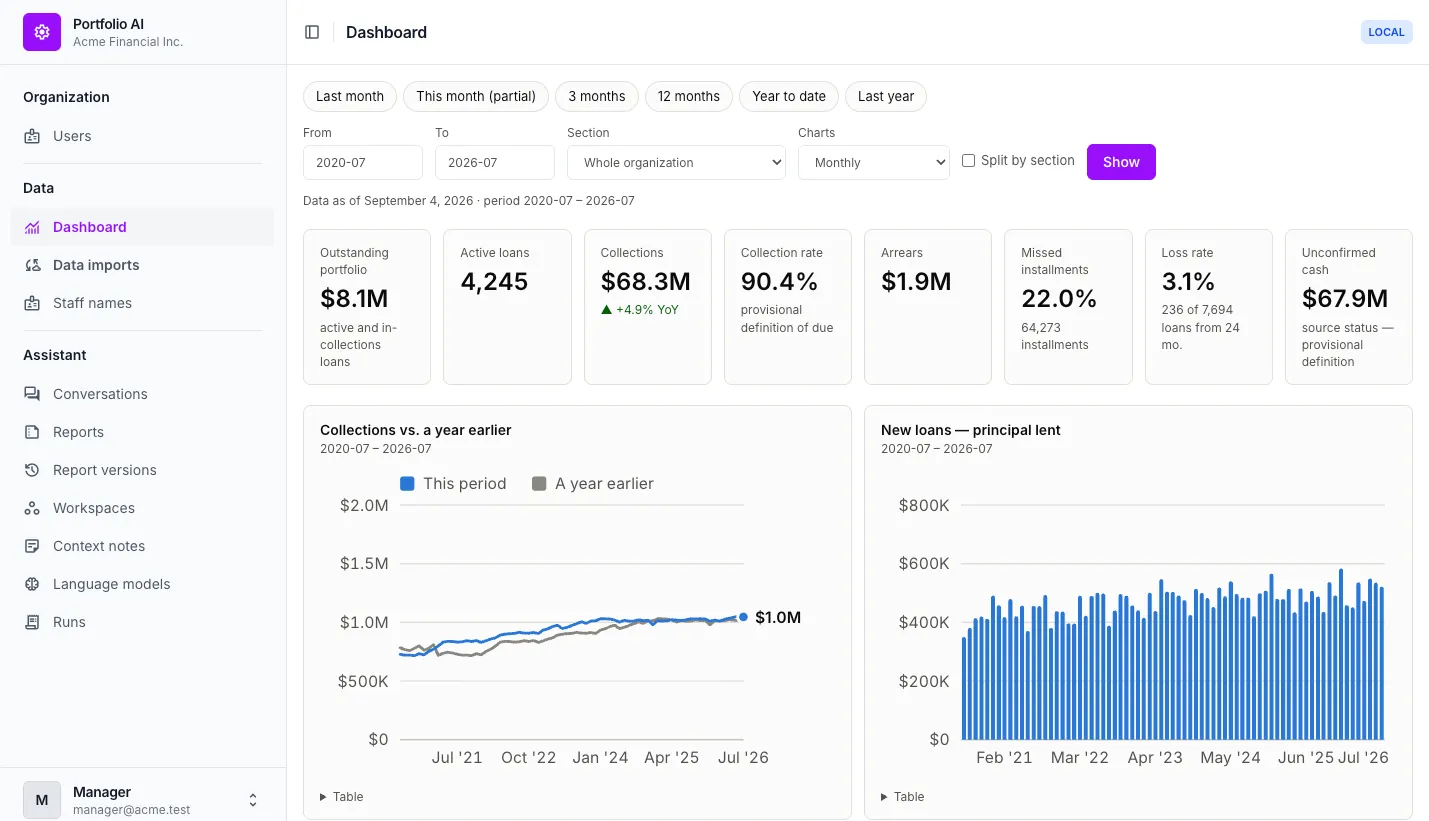Click the Show button
This screenshot has height=821, width=1429.
1121,162
